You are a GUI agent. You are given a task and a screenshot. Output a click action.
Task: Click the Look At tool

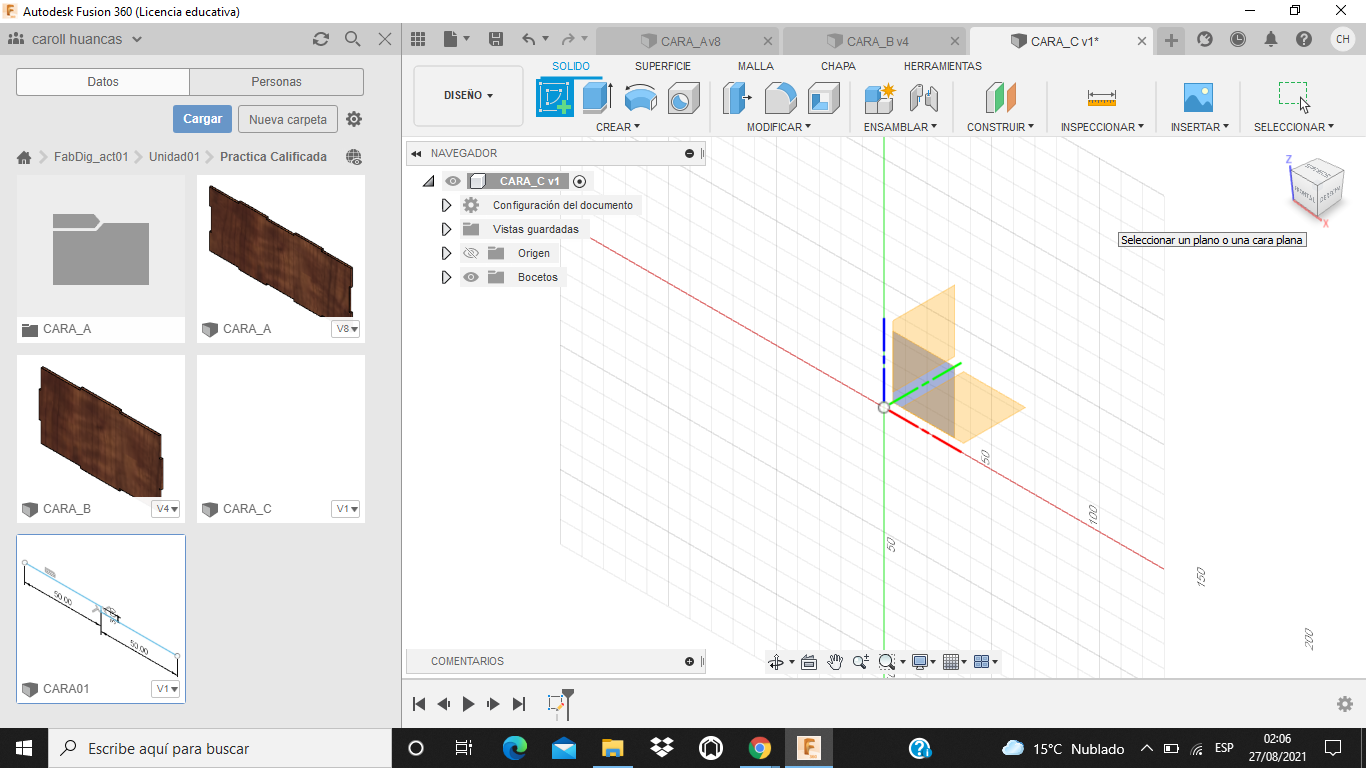(809, 662)
